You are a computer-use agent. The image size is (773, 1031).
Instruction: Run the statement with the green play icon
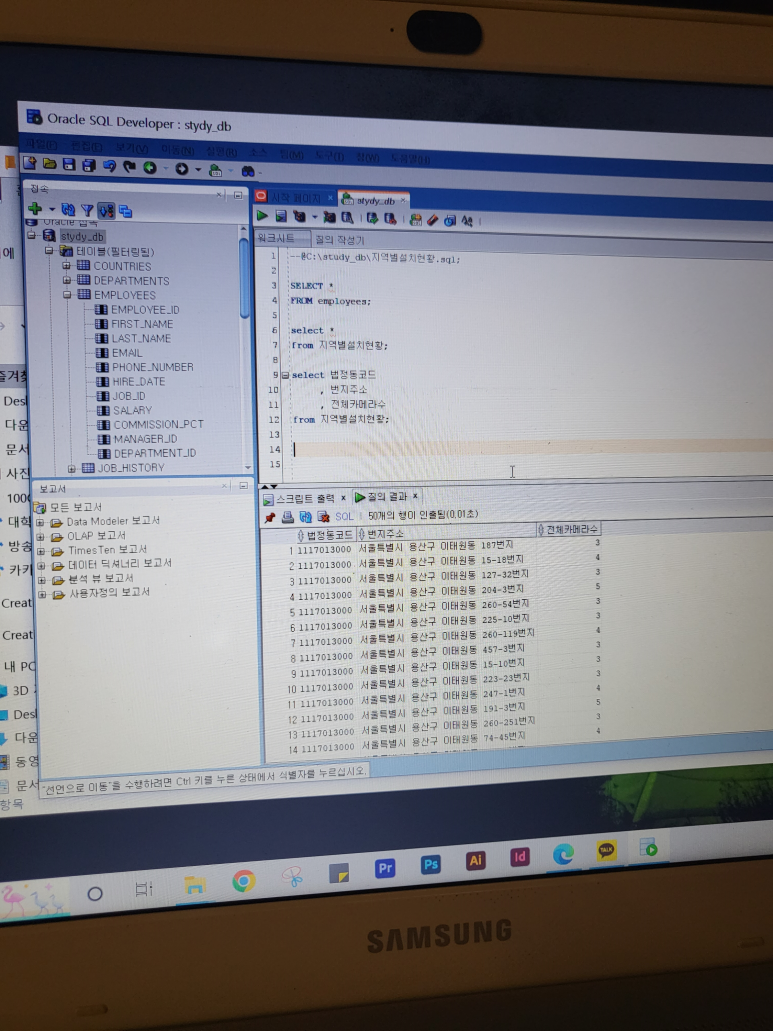click(262, 215)
